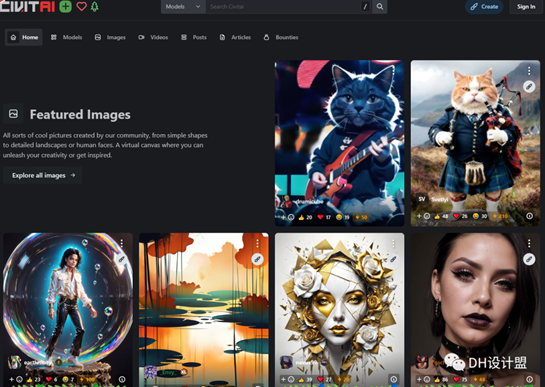This screenshot has width=545, height=387.
Task: Click cry reaction 30 on bagpipe cat
Action: (480, 216)
